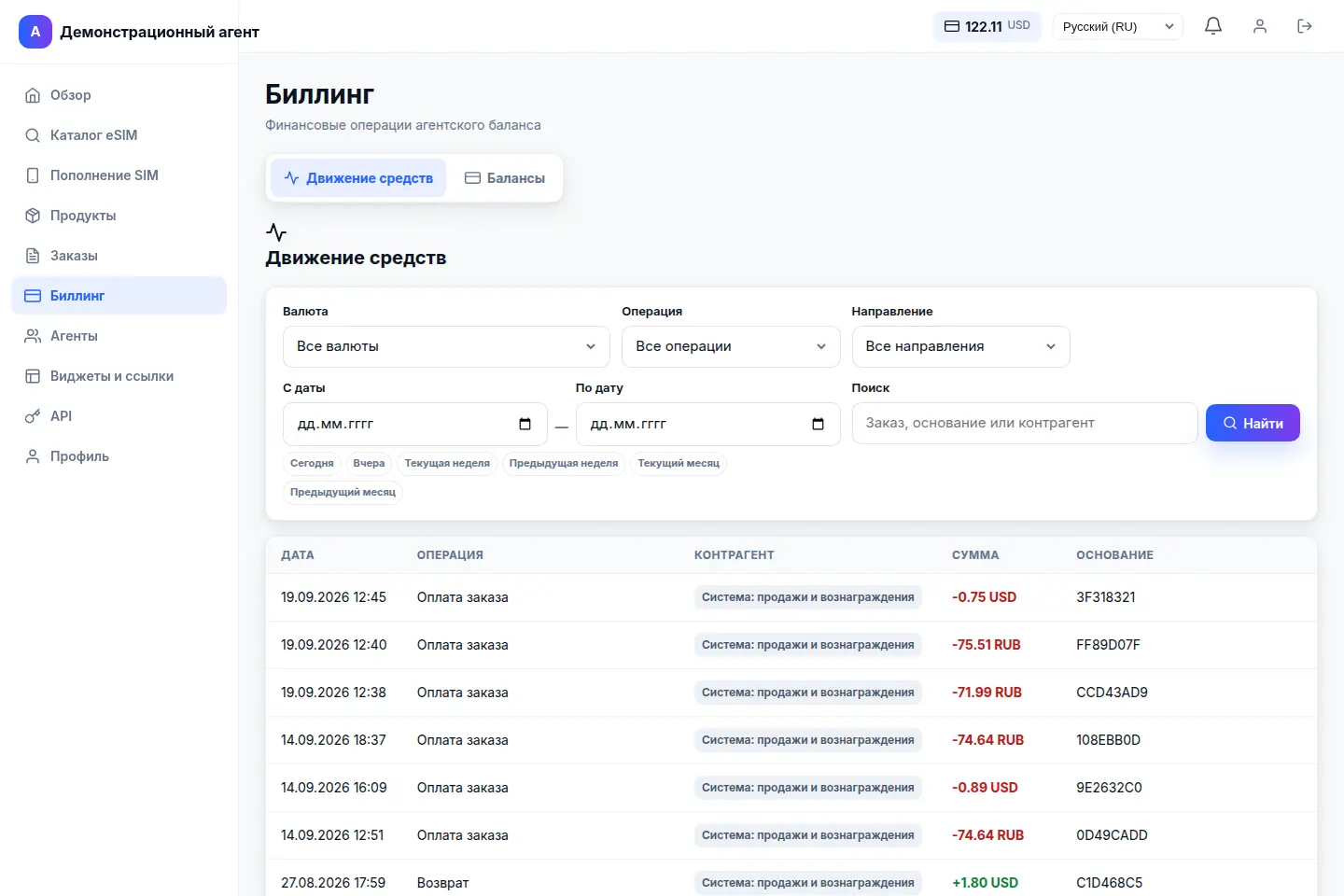Expand the 'Все операции' operation dropdown
Screen dimensions: 1344x896
click(x=731, y=346)
